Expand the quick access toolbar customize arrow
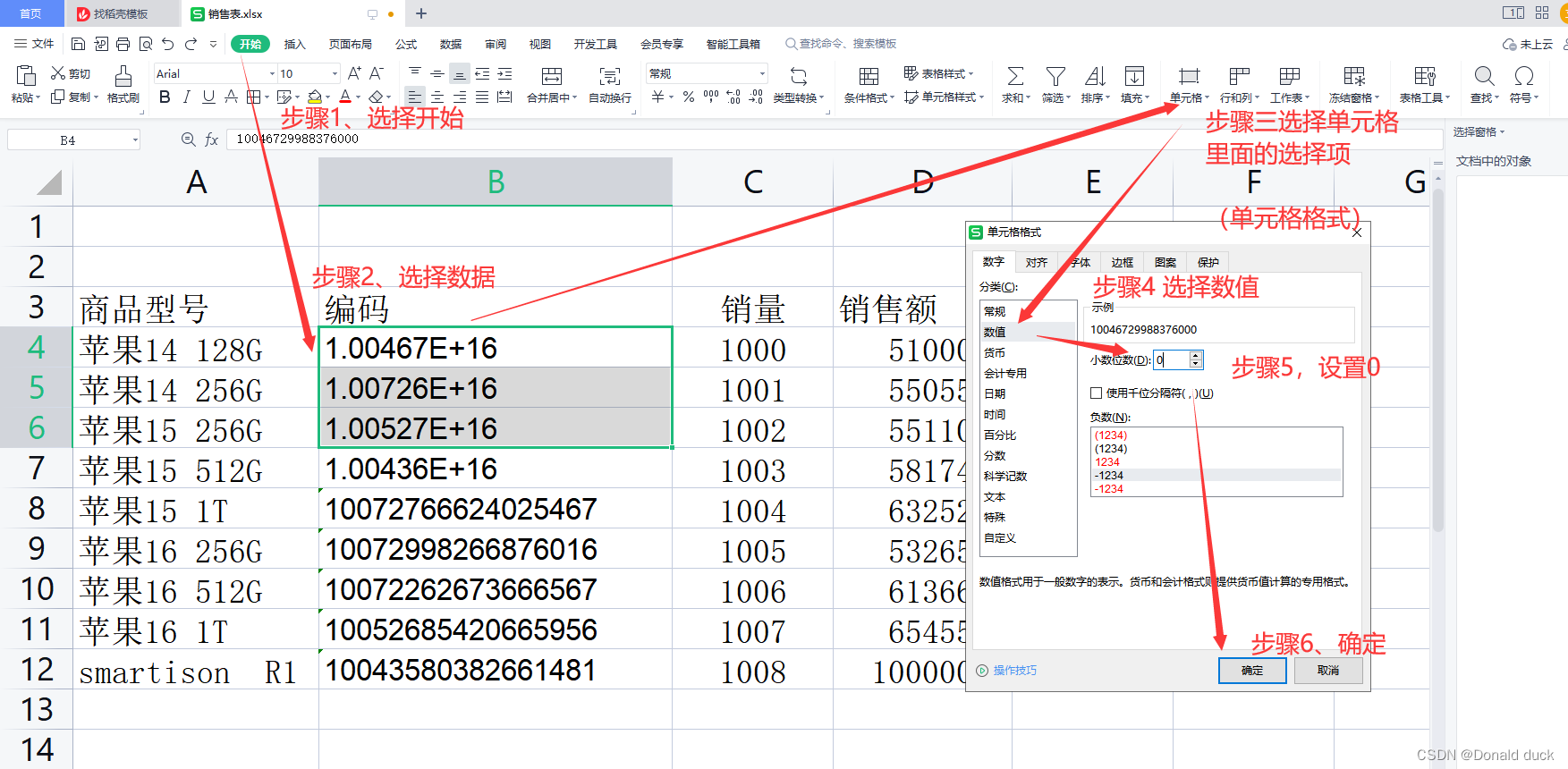The width and height of the screenshot is (1568, 769). [x=213, y=44]
